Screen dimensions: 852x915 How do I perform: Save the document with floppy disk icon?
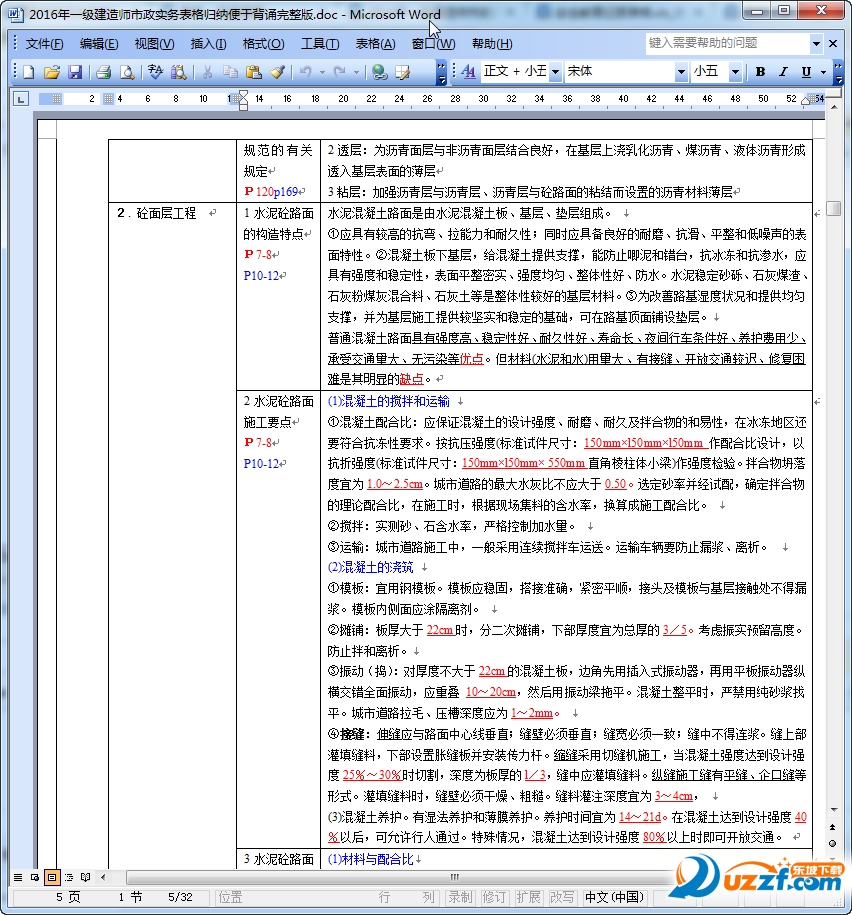point(75,72)
